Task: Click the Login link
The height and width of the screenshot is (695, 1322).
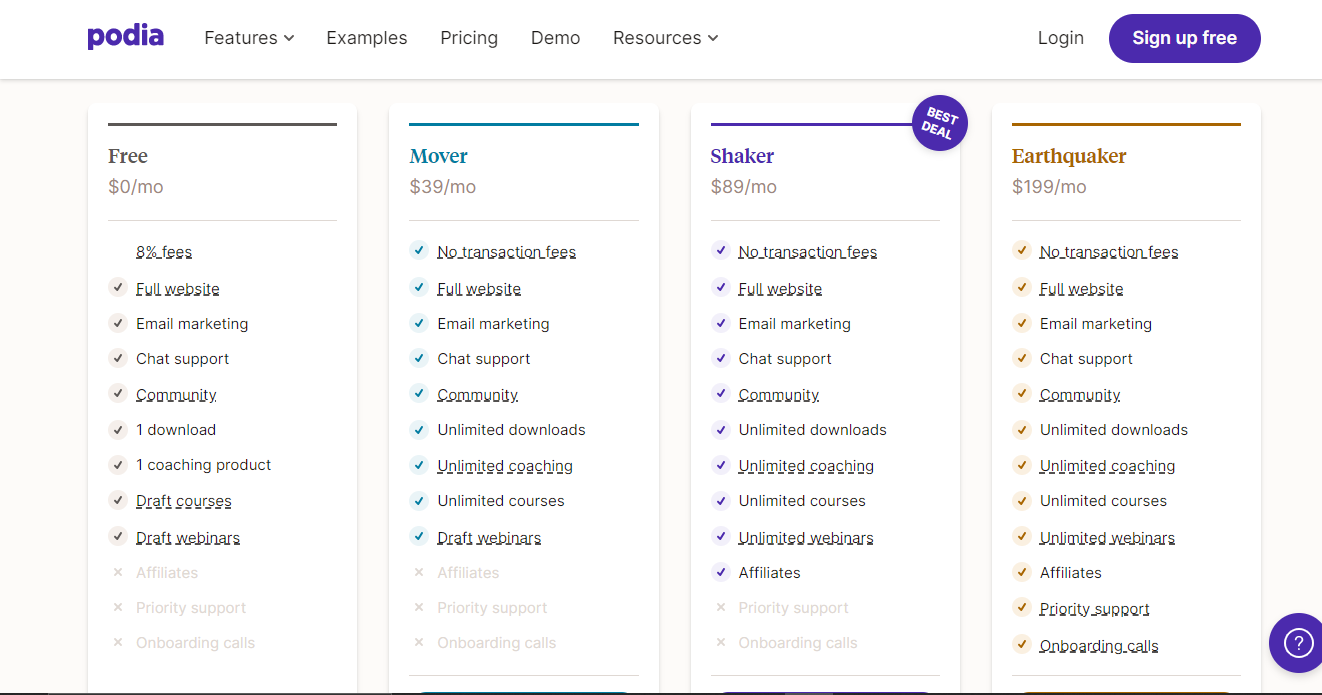Action: point(1060,38)
